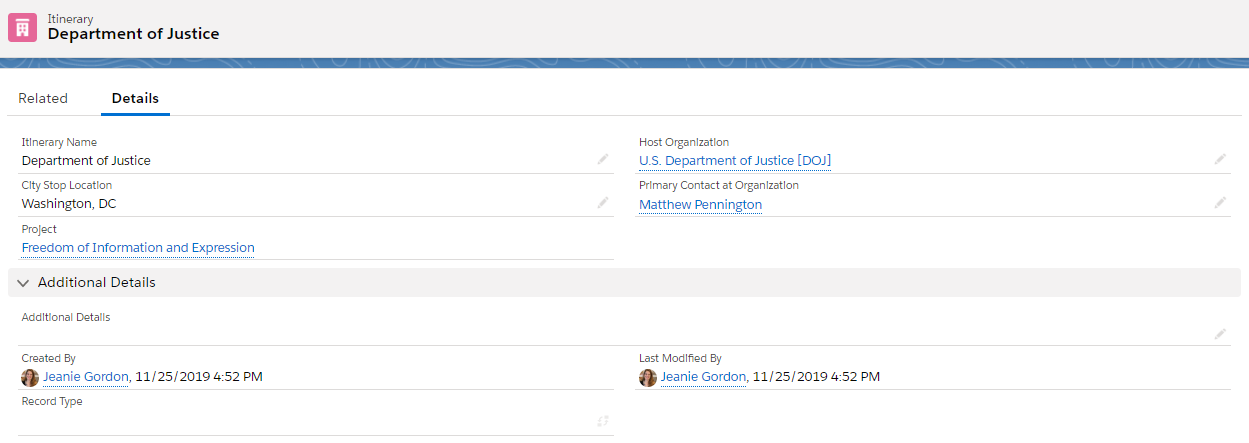
Task: Collapse the Additional Details section
Action: [23, 283]
